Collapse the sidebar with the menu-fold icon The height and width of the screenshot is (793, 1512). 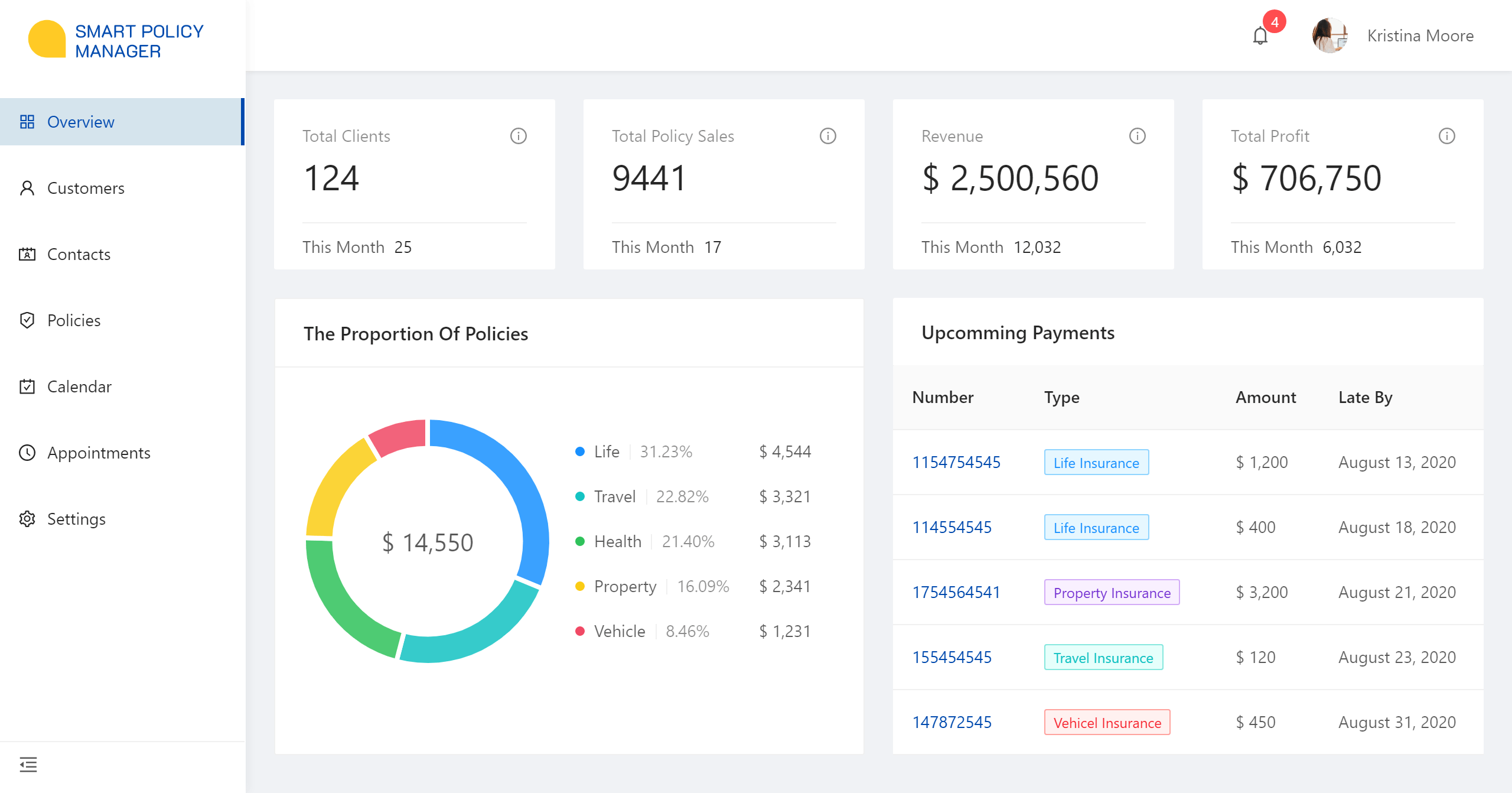point(28,765)
